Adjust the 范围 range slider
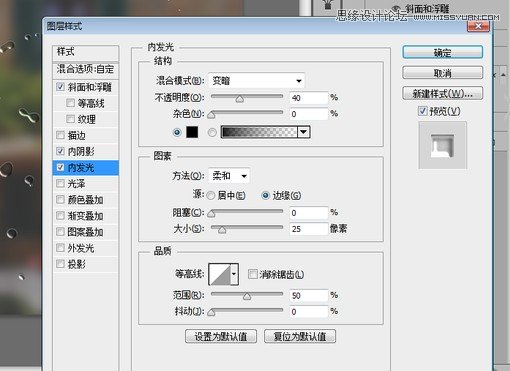 click(x=247, y=295)
